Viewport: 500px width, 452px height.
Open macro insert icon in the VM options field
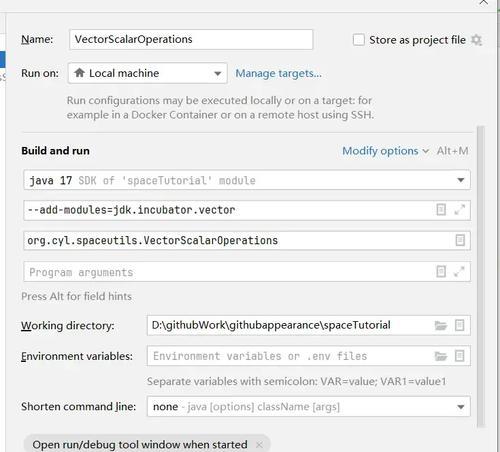pyautogui.click(x=441, y=210)
